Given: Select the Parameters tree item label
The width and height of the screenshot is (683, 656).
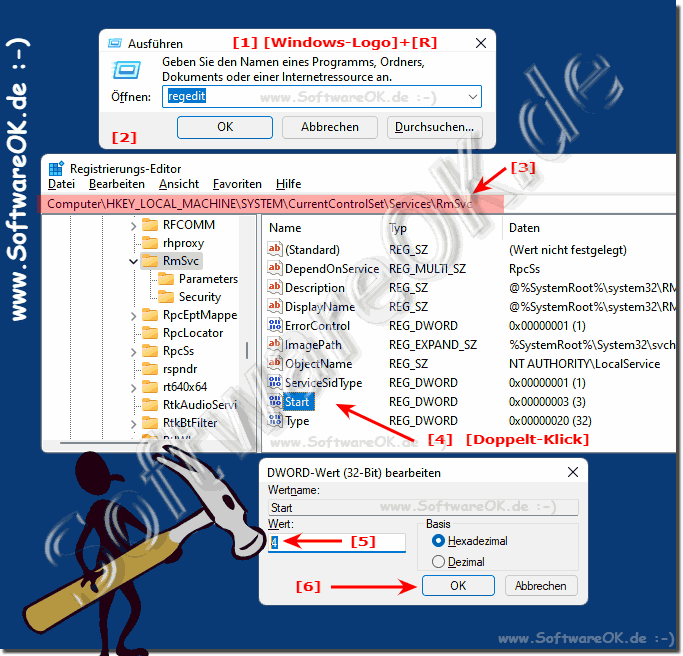Looking at the screenshot, I should click(x=208, y=279).
